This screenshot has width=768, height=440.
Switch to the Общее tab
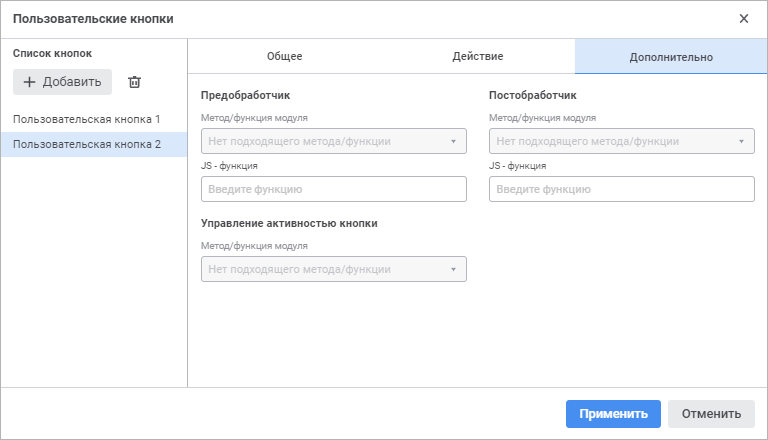(284, 57)
